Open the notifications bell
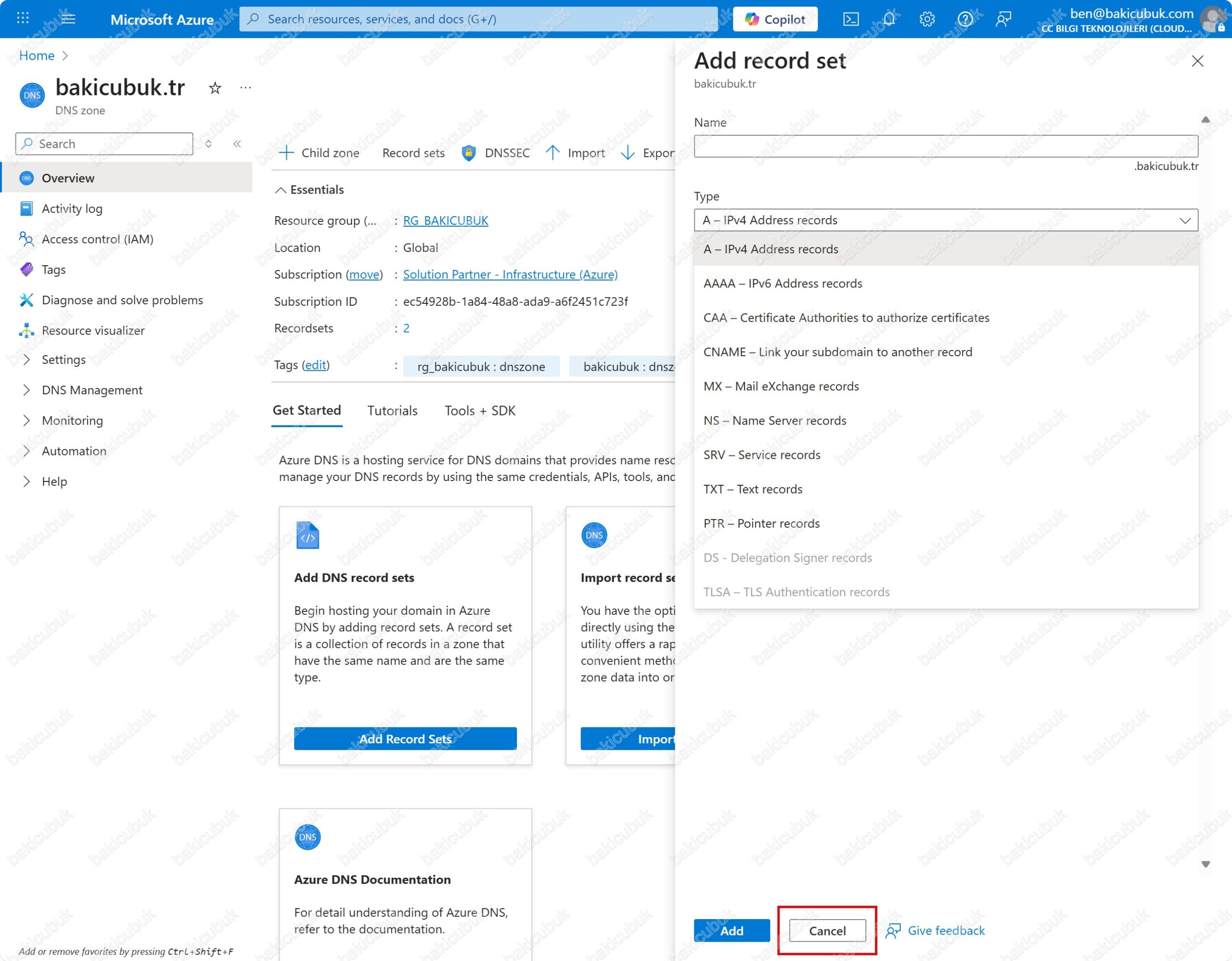 coord(889,19)
